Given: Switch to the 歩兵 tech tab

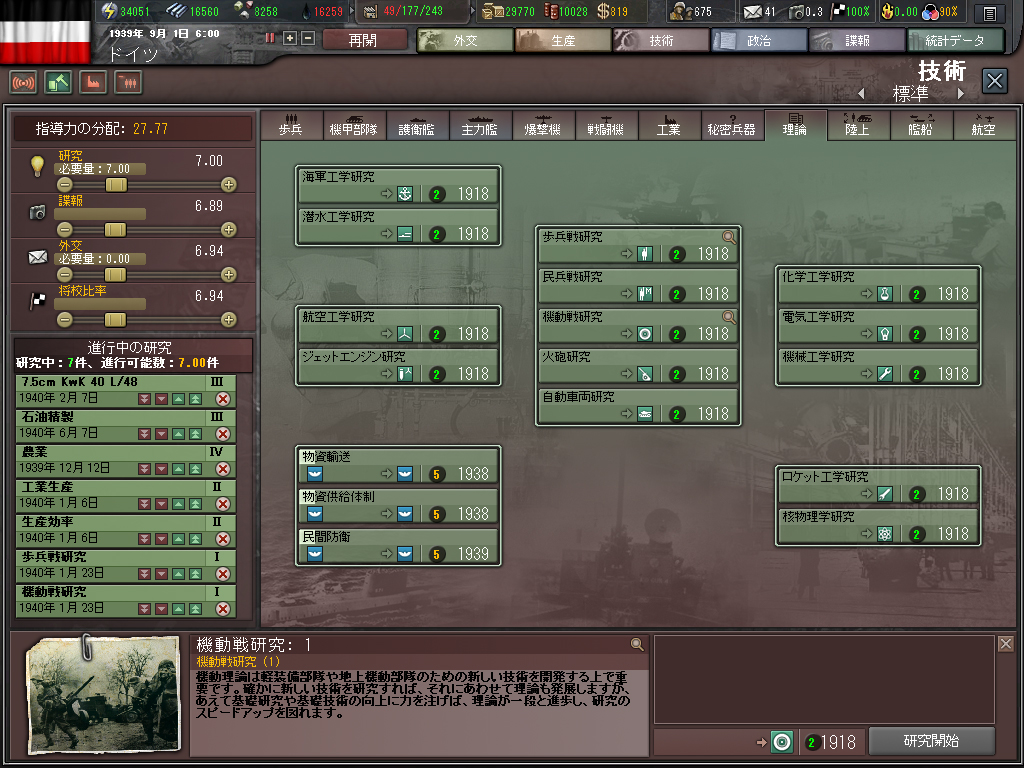Looking at the screenshot, I should [x=292, y=127].
